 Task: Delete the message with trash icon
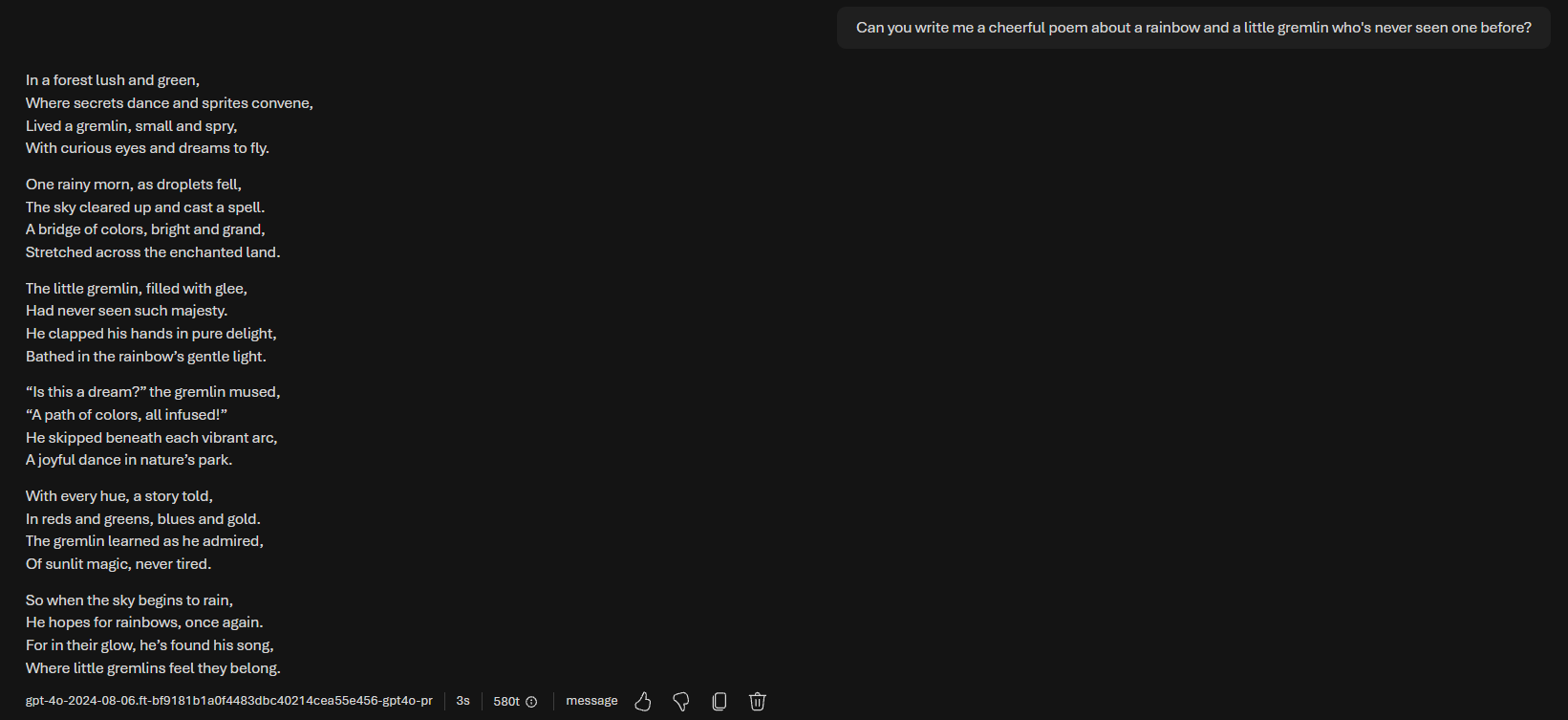(x=758, y=702)
